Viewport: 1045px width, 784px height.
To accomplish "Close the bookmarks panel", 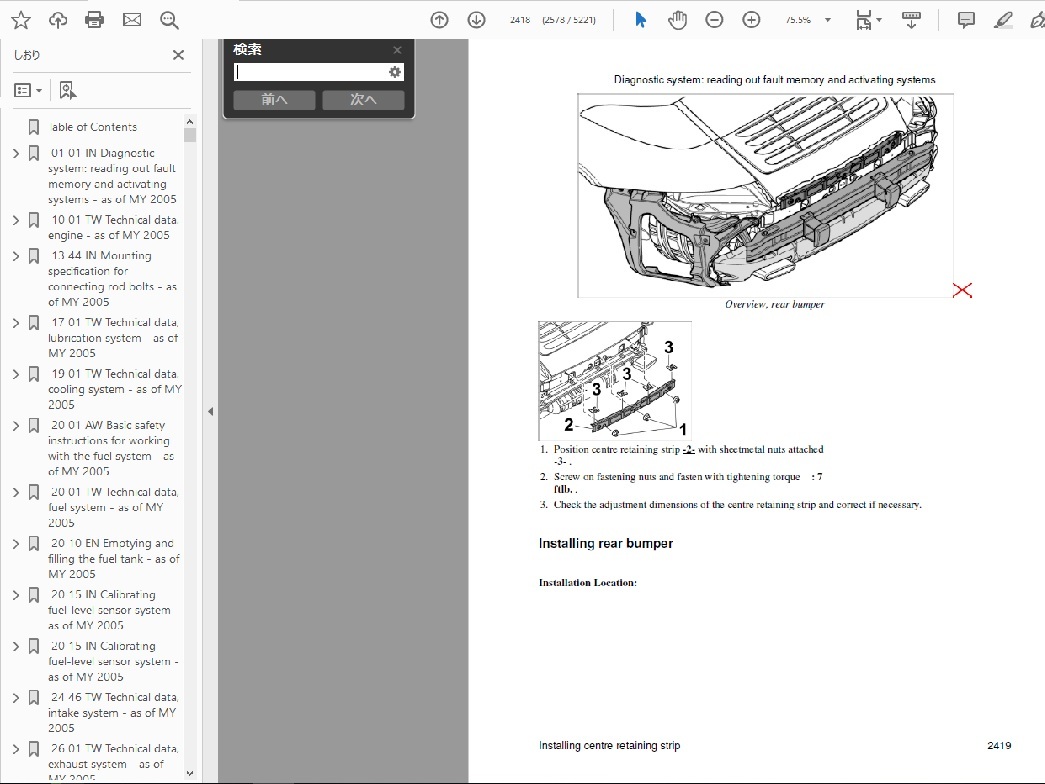I will point(178,55).
